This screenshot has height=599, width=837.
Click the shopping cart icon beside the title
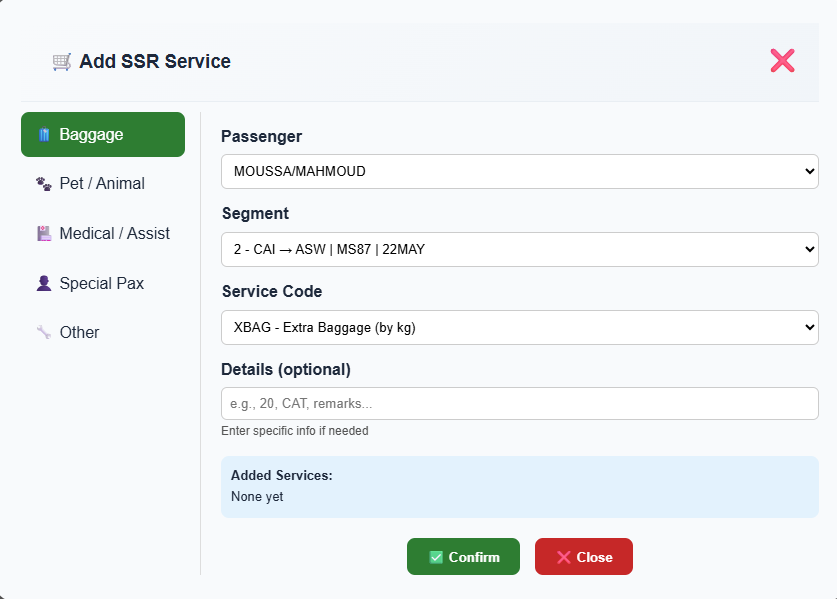[62, 62]
